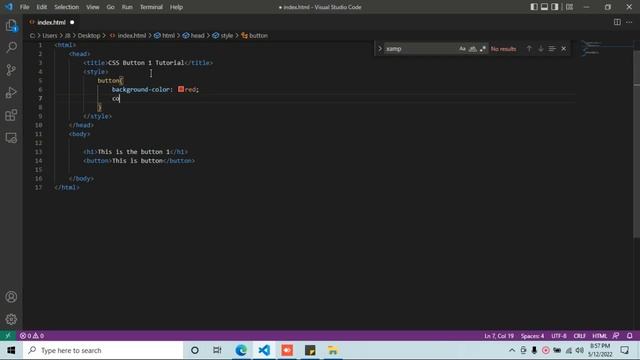Go to previous match in find widget
Image resolution: width=640 pixels, height=360 pixels.
pos(529,49)
